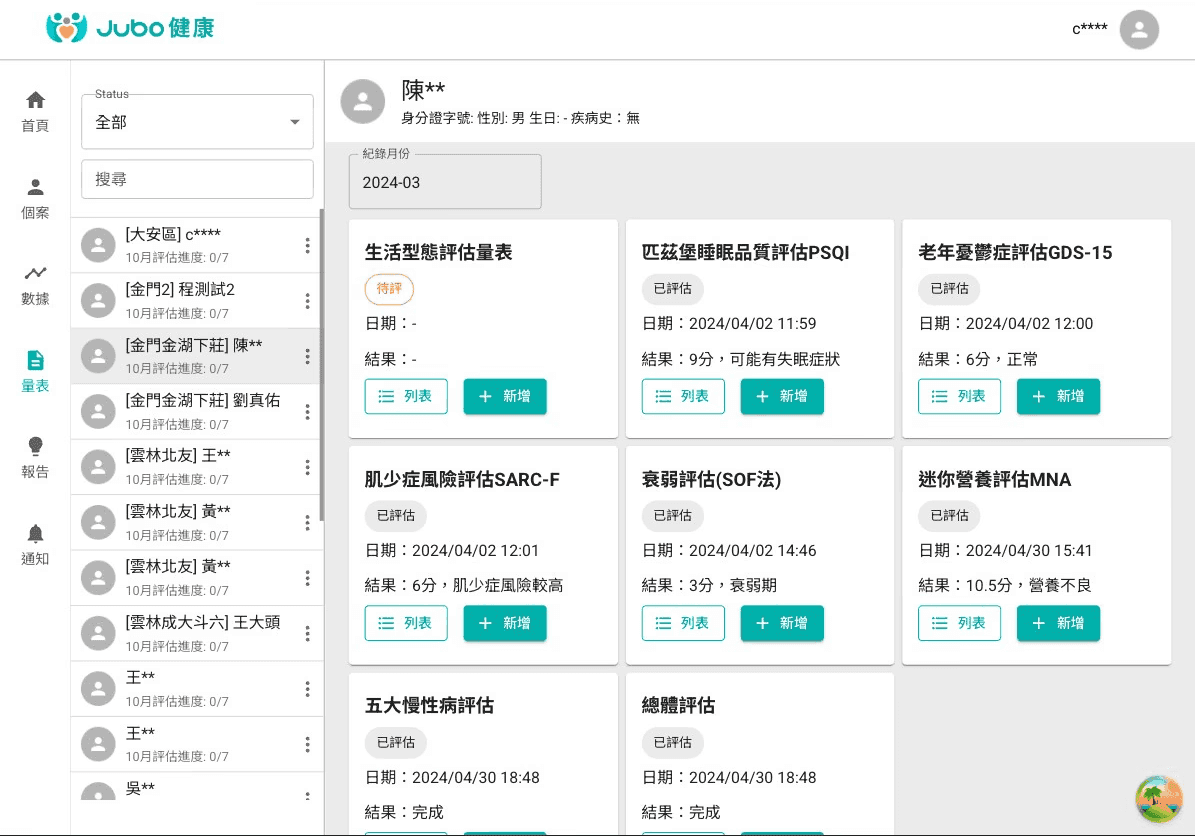This screenshot has width=1195, height=836.
Task: Click the case list scrollbar
Action: click(x=322, y=366)
